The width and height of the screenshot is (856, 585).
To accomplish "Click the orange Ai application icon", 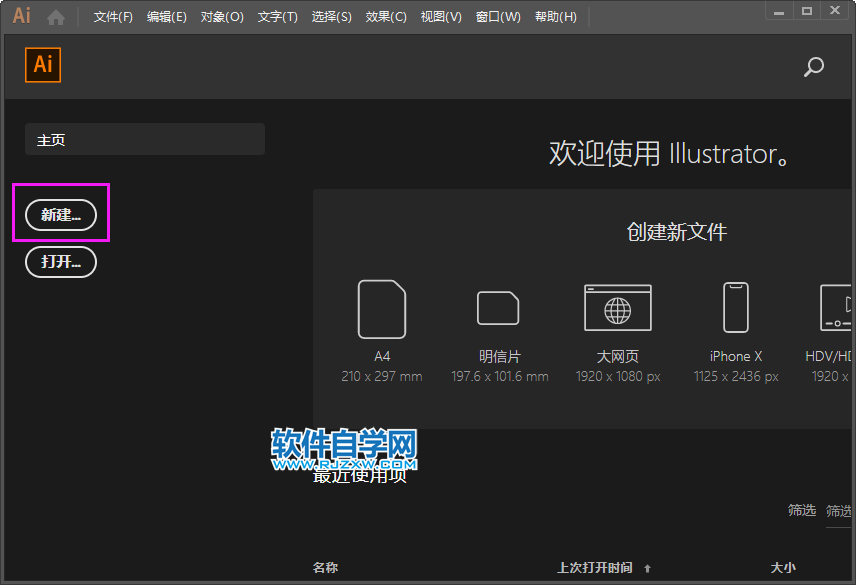I will 43,65.
